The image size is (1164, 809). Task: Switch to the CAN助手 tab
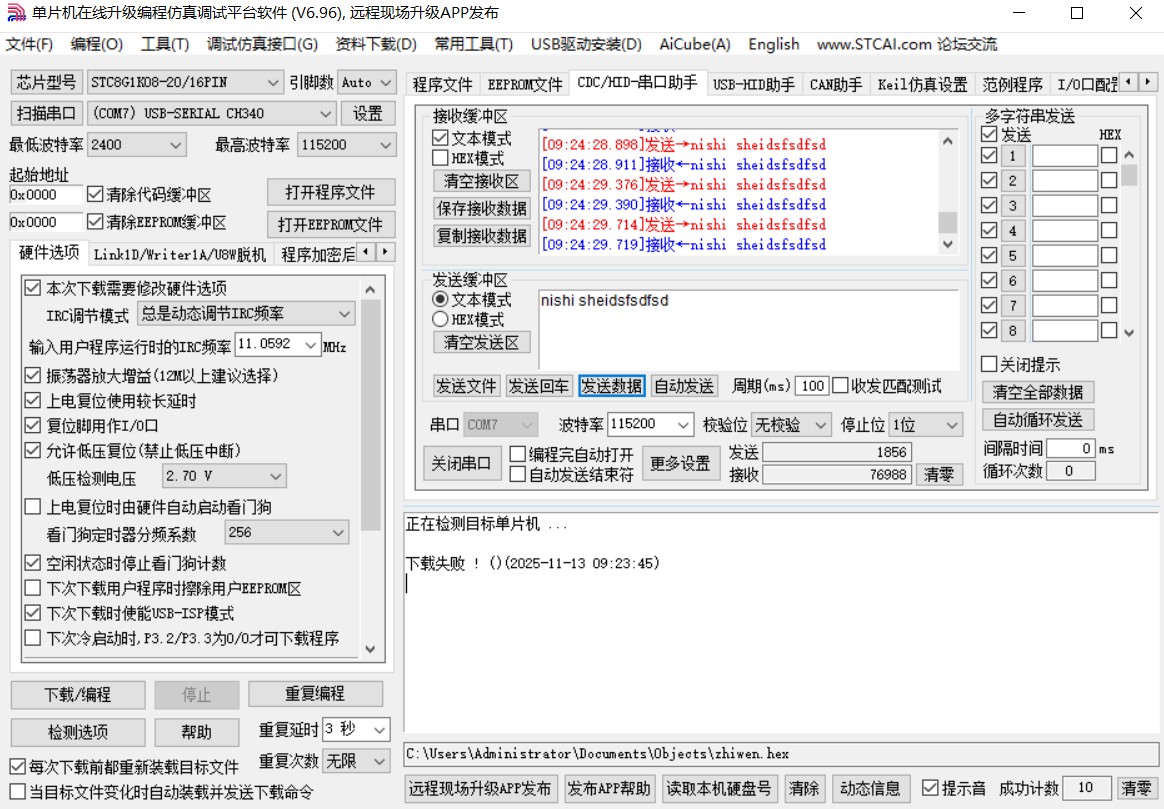click(835, 85)
